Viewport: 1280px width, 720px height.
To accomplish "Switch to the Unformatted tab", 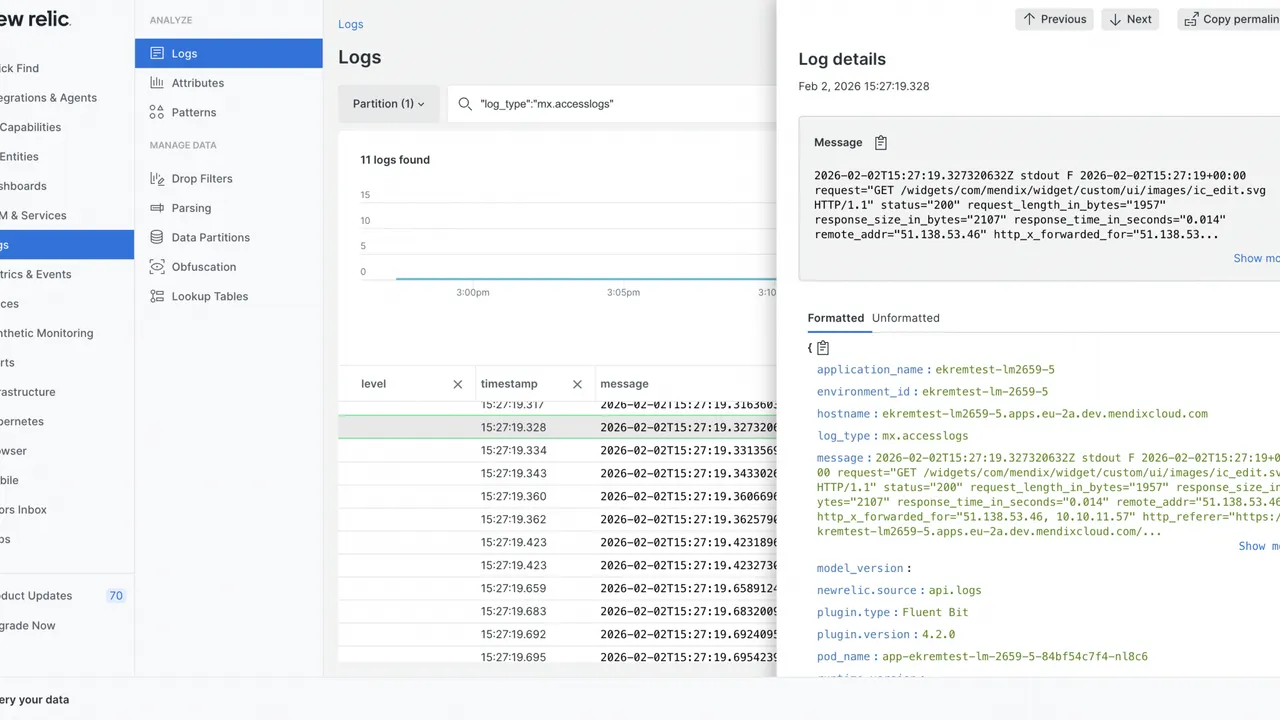I will tap(906, 318).
